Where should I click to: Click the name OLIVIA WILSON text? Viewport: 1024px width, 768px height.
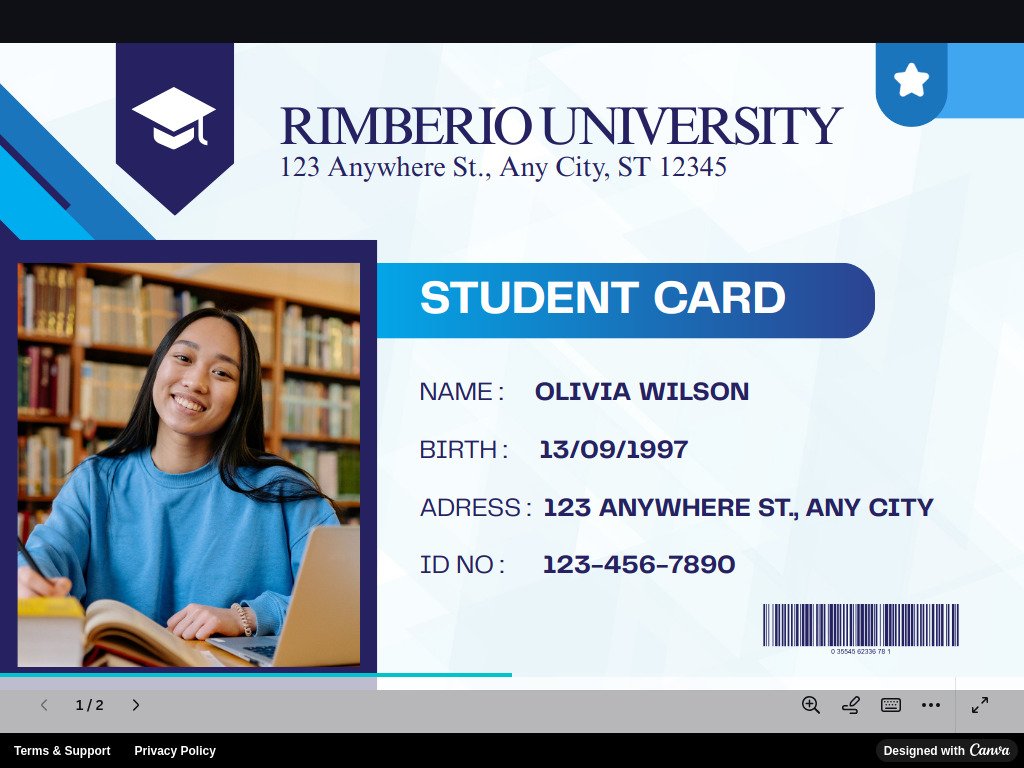pyautogui.click(x=642, y=392)
